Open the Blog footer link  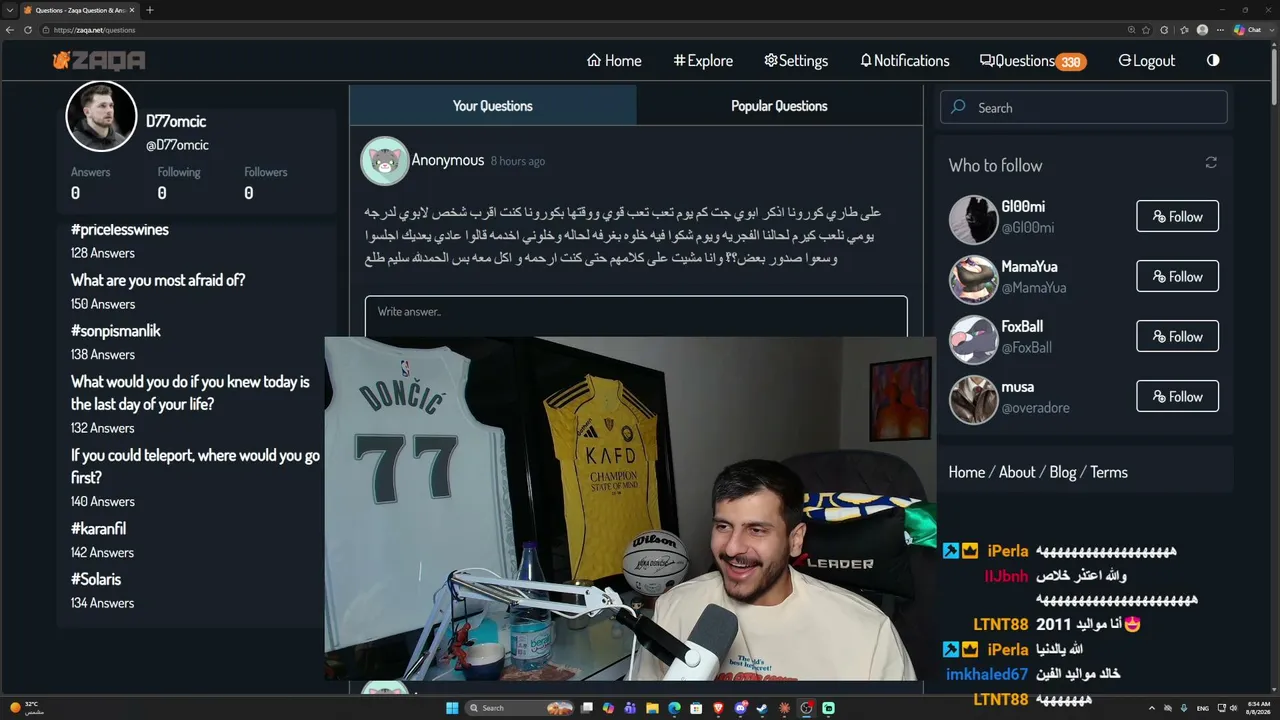(1063, 472)
